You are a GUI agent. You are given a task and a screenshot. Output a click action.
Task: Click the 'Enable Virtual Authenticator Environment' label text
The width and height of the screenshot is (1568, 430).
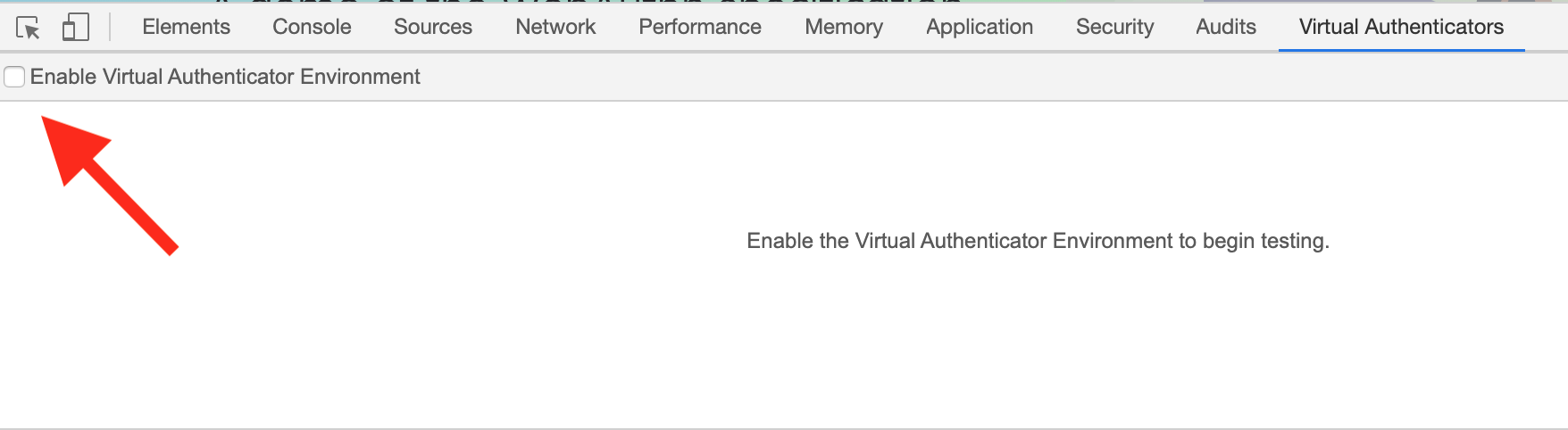pyautogui.click(x=225, y=77)
